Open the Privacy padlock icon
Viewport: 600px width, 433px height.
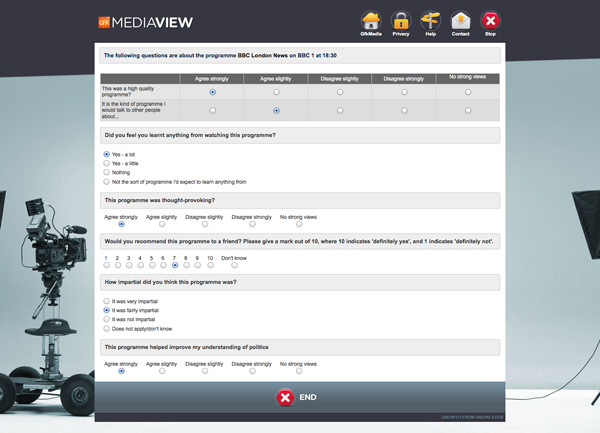pos(401,21)
